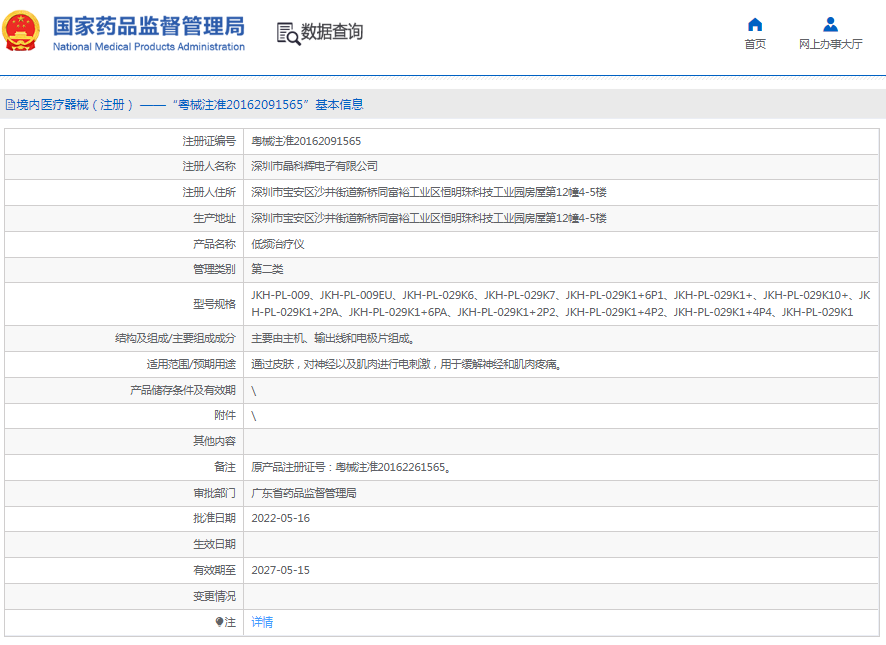Select management category 第二类
Image resolution: width=886 pixels, height=645 pixels.
click(267, 269)
